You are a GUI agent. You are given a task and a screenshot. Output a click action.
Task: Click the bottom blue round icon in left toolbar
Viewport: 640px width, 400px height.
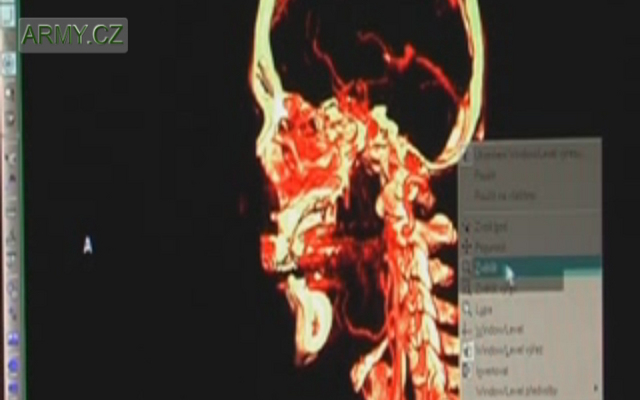point(12,385)
